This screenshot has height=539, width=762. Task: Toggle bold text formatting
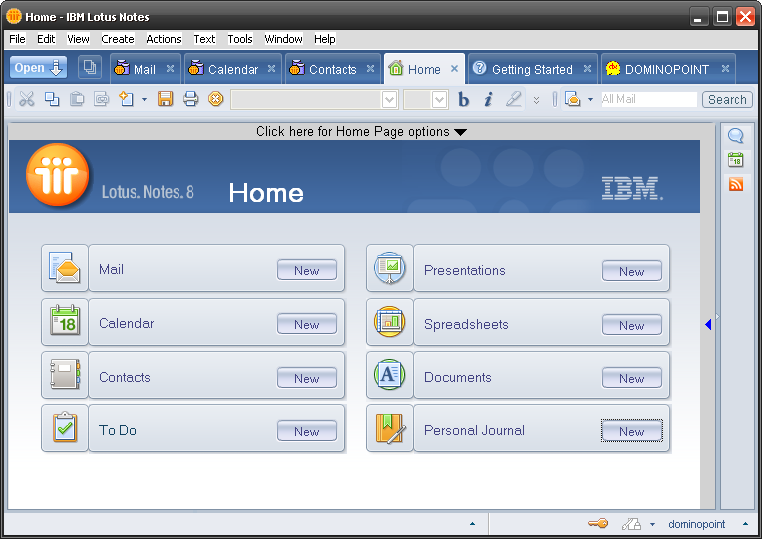coord(464,100)
